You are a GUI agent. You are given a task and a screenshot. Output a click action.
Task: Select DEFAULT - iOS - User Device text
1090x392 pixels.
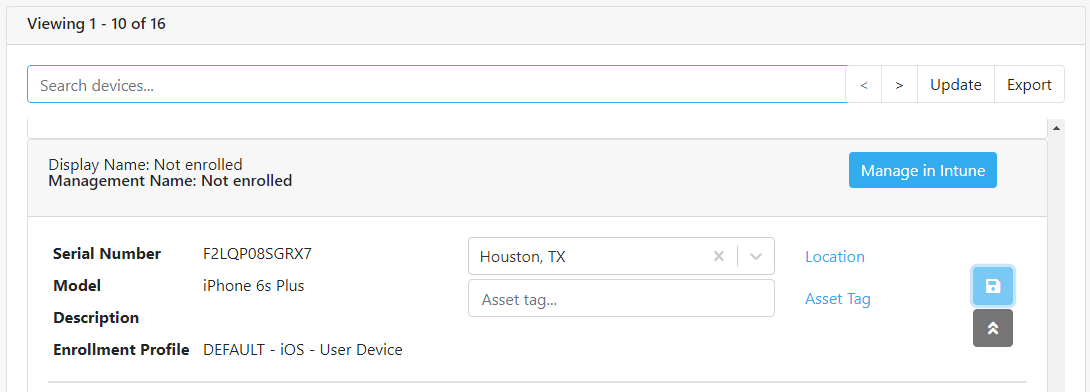click(303, 350)
